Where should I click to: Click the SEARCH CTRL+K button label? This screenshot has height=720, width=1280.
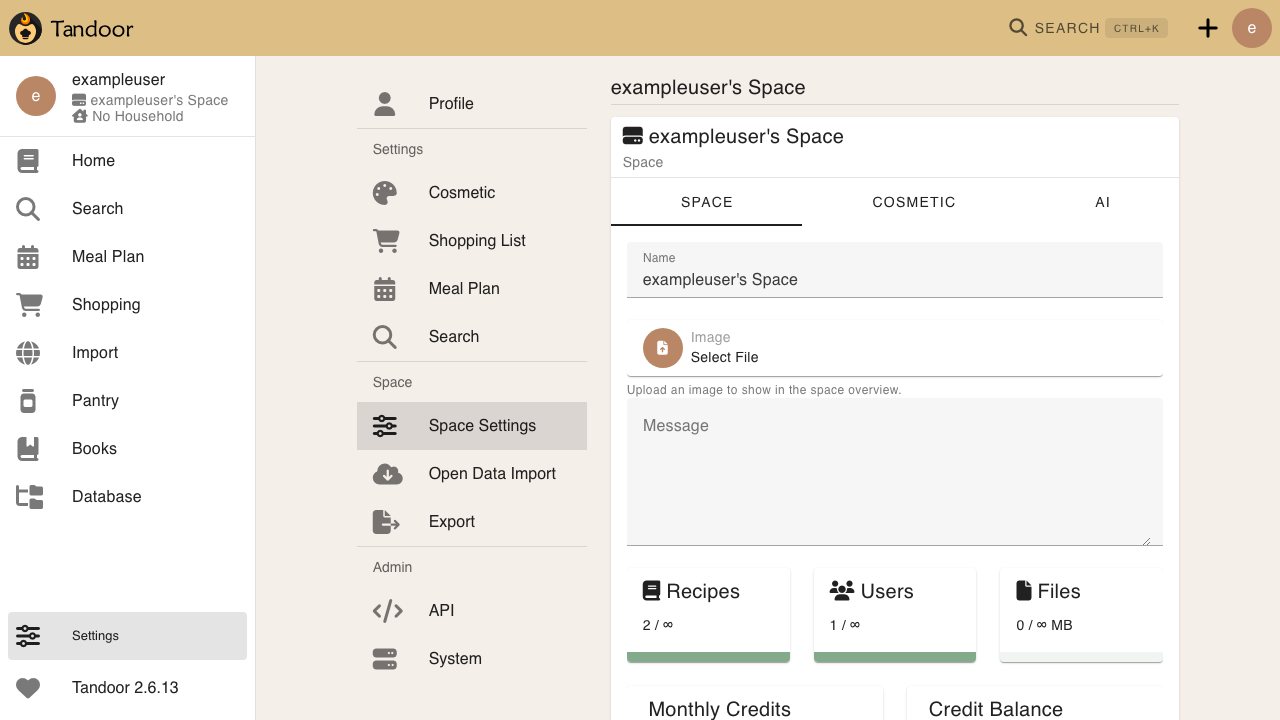(x=1088, y=28)
